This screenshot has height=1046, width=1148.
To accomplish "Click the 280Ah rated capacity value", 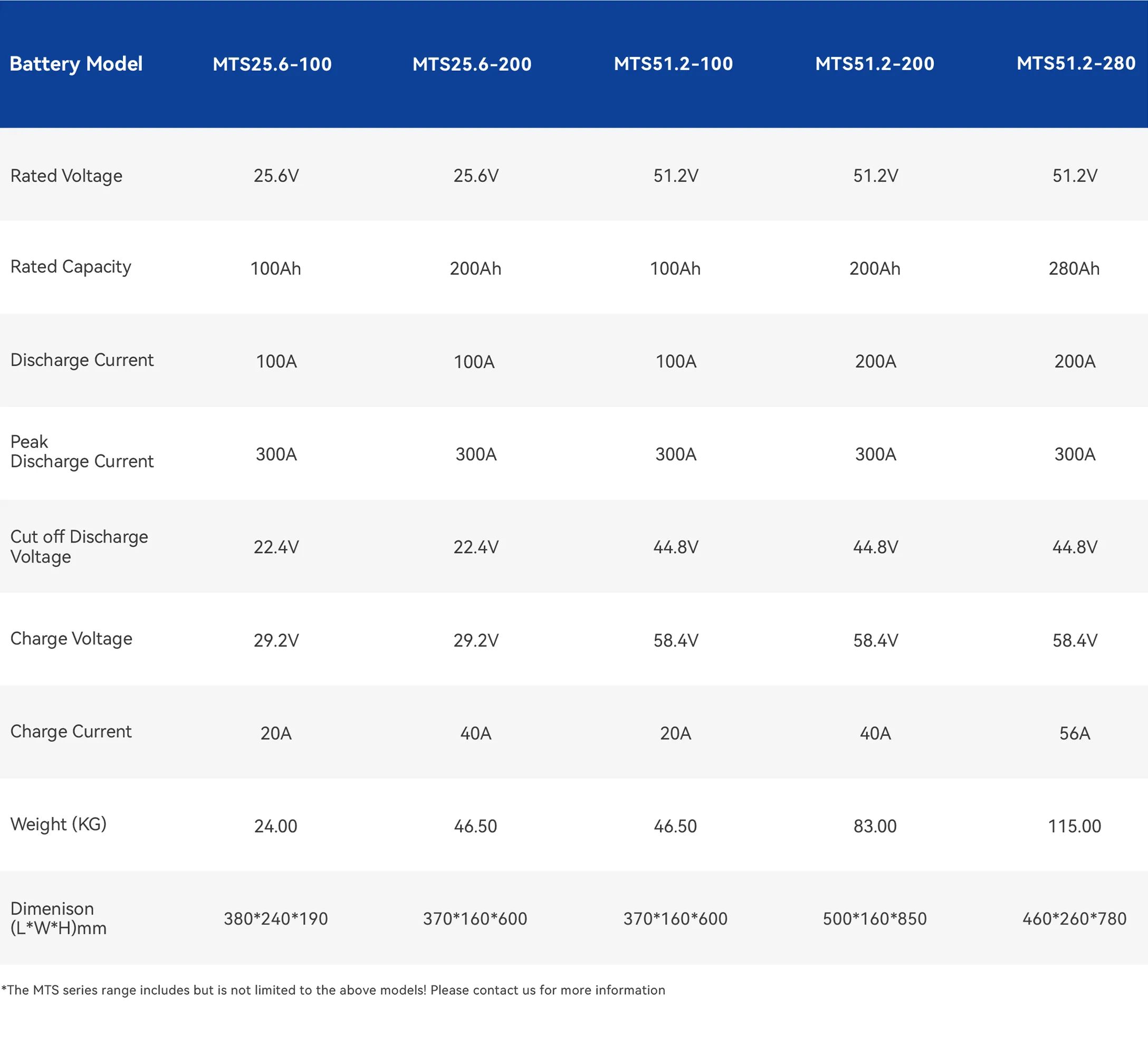I will 1074,268.
